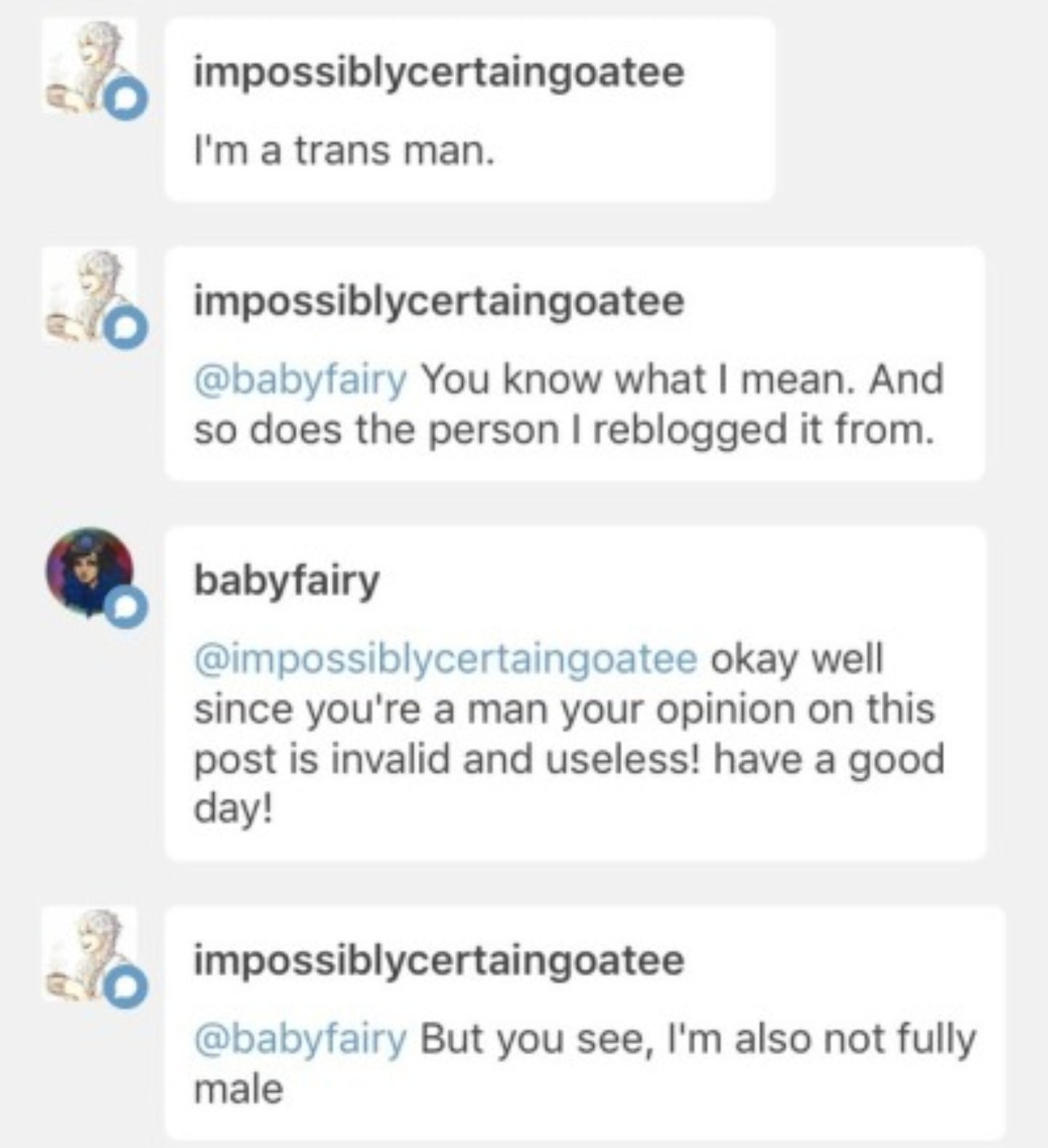The width and height of the screenshot is (1048, 1148).
Task: Select the "I'm also not fully male" comment
Action: [x=585, y=1022]
